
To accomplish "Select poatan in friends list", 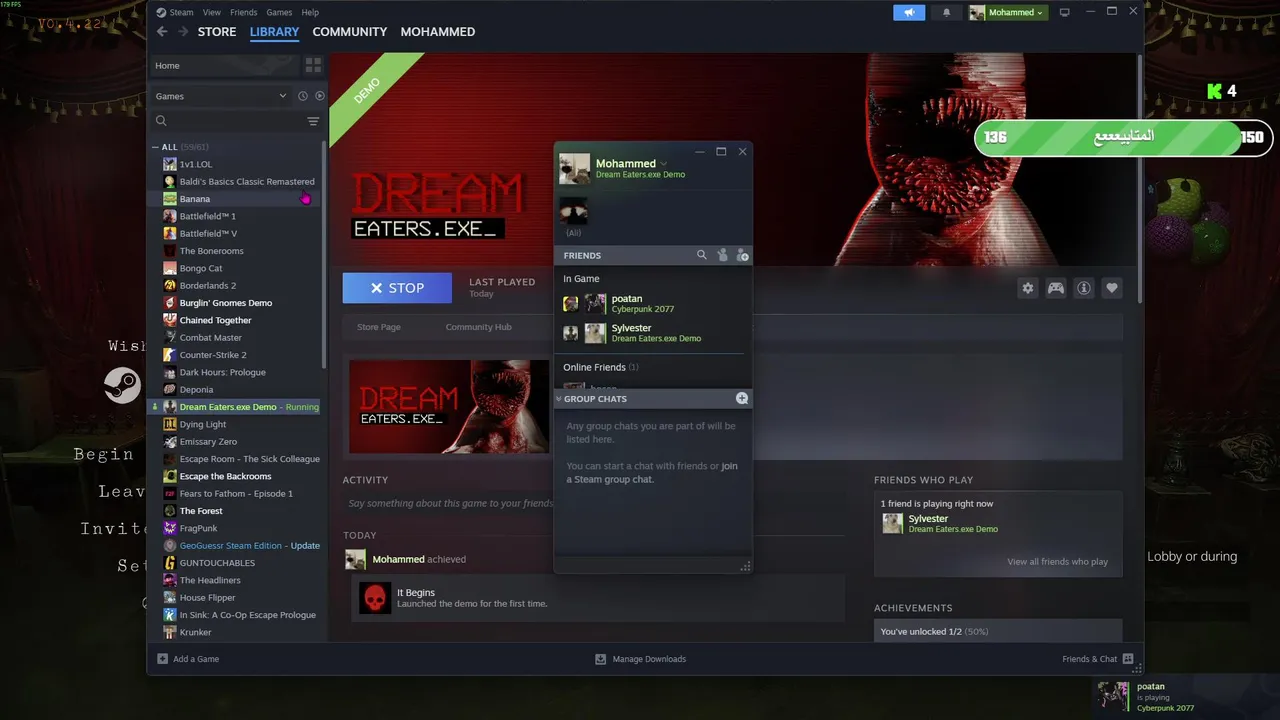I will tap(652, 303).
